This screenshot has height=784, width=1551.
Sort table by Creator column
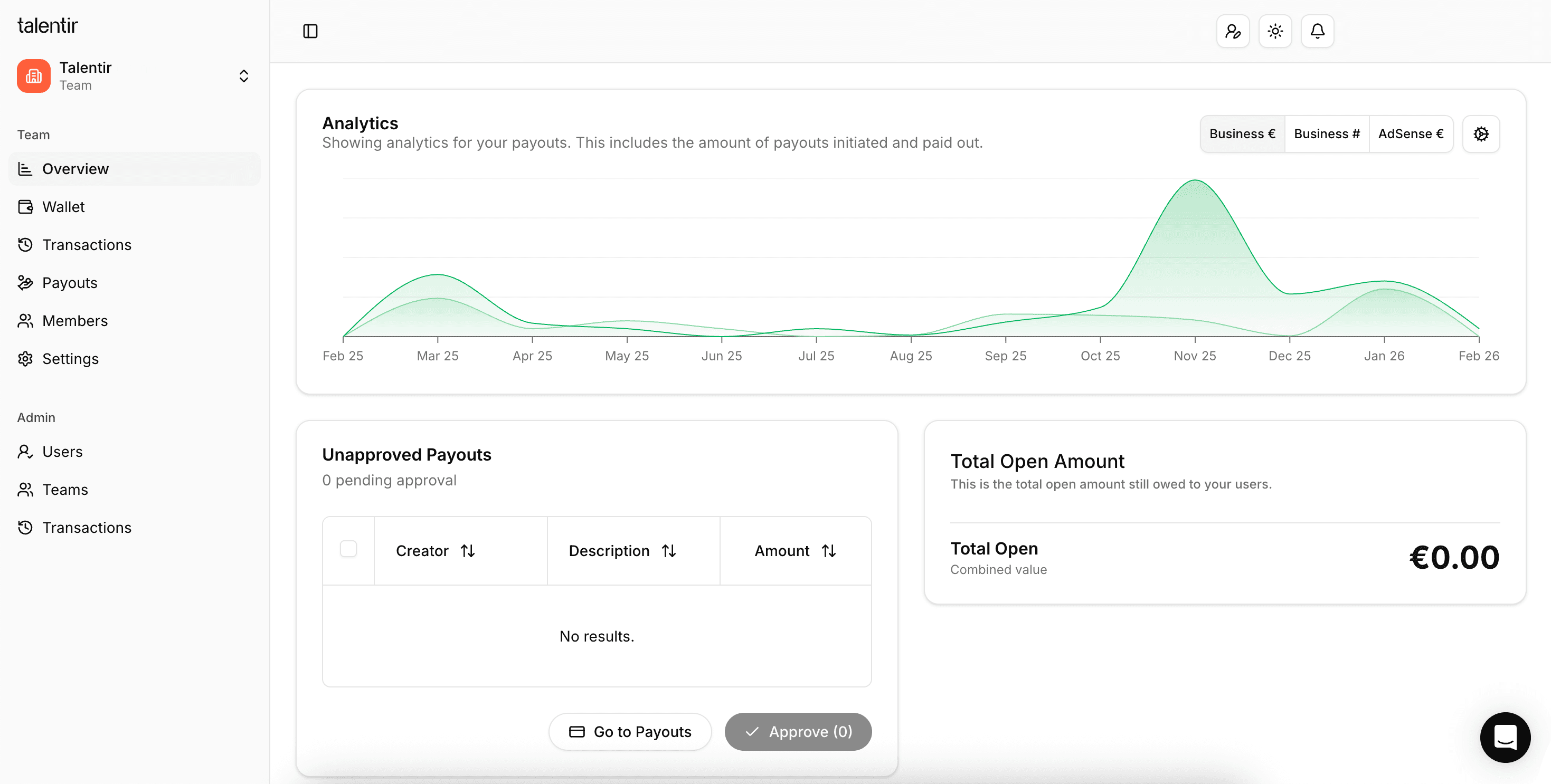pos(436,551)
